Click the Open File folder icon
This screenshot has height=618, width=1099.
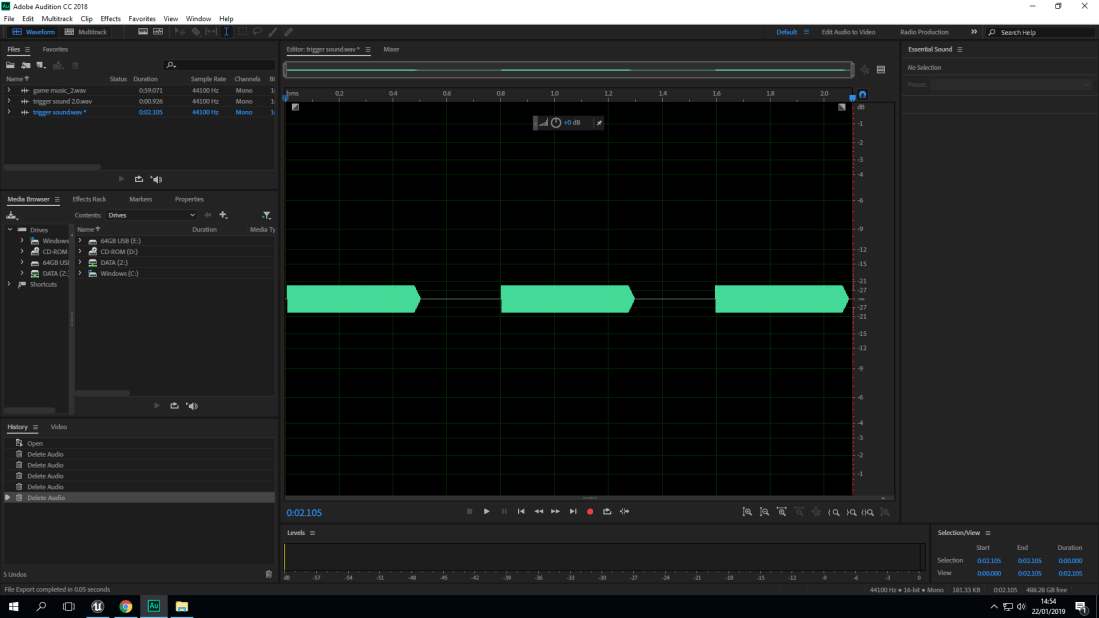click(11, 65)
